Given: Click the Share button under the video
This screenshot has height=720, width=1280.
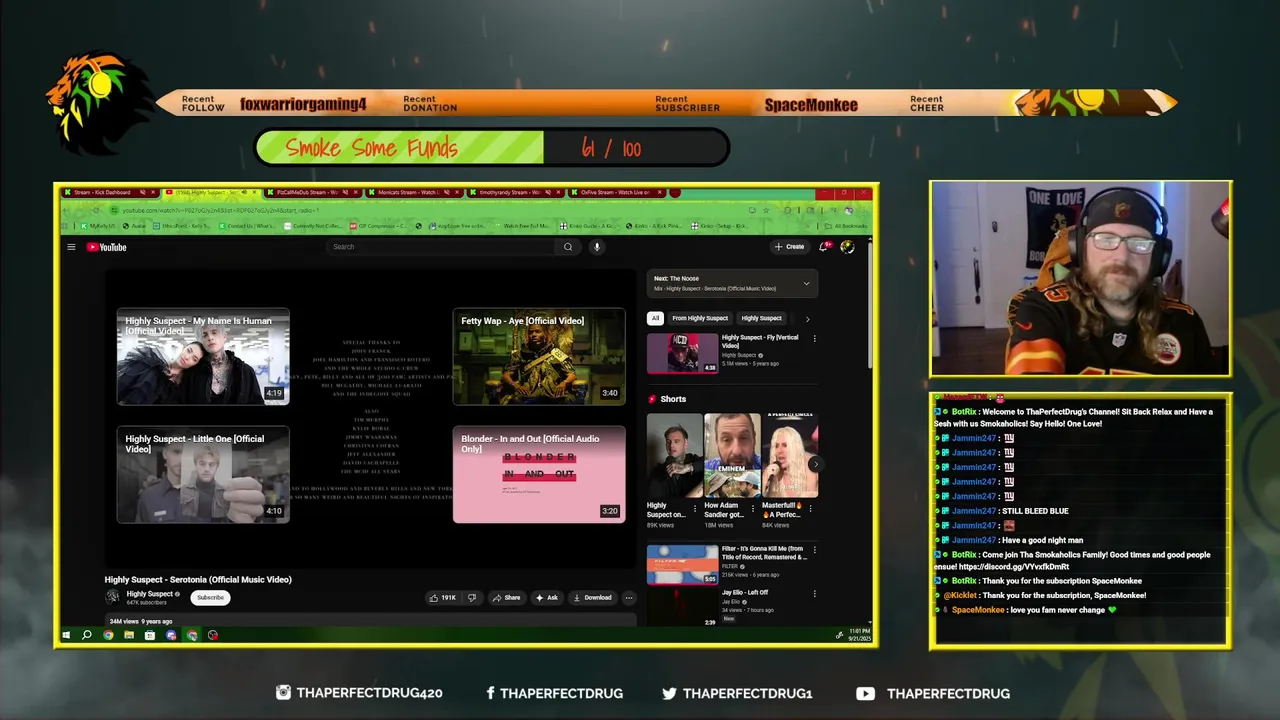Looking at the screenshot, I should click(x=506, y=598).
